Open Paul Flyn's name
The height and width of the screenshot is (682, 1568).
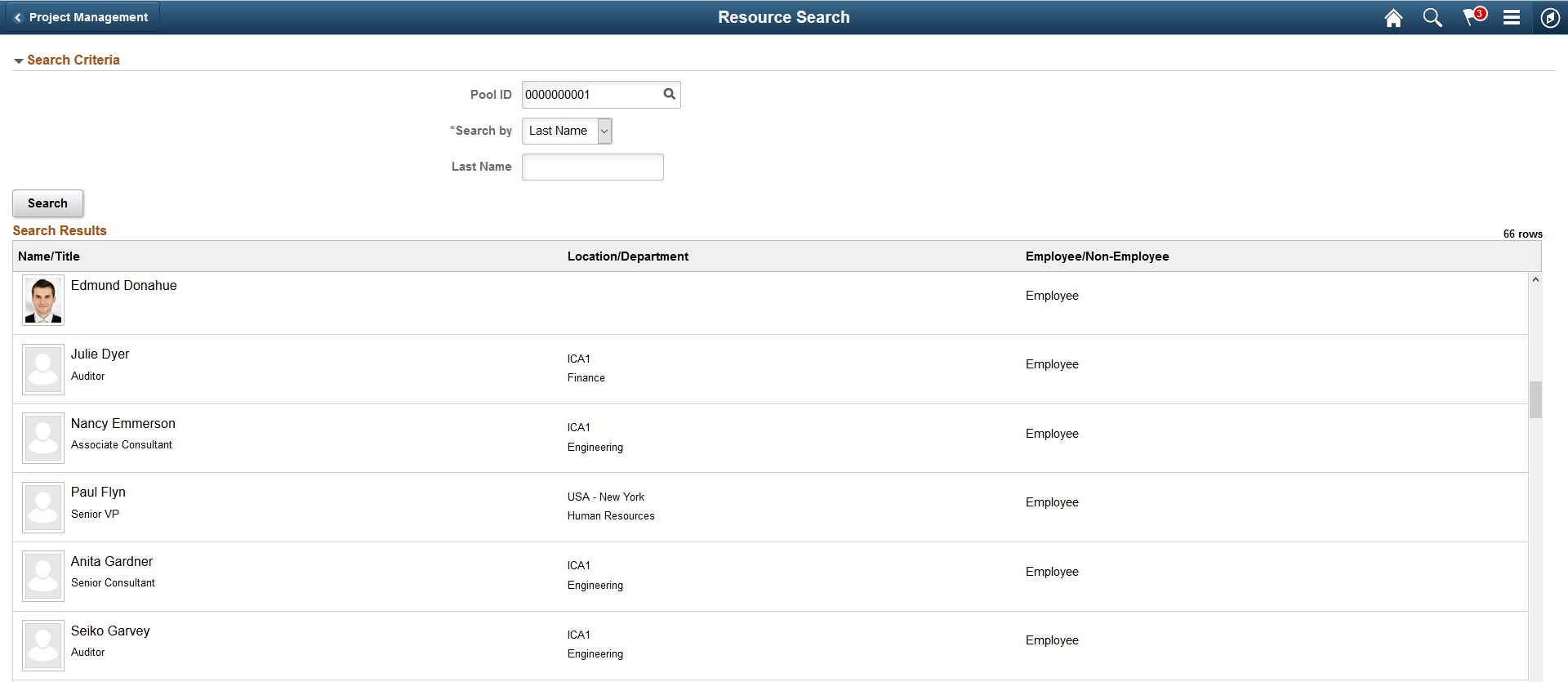coord(98,492)
